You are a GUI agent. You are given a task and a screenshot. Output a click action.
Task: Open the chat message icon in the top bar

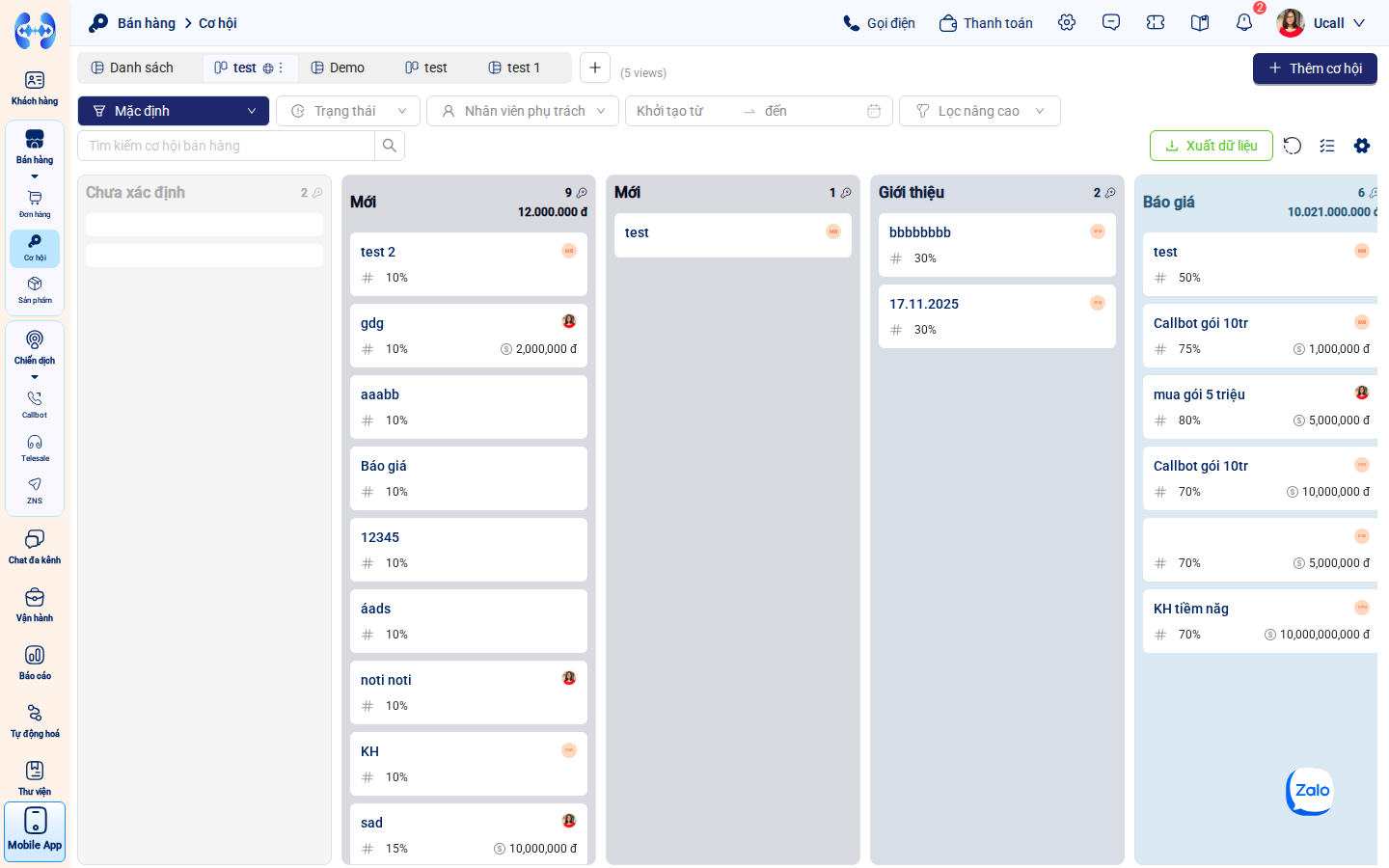[1111, 22]
